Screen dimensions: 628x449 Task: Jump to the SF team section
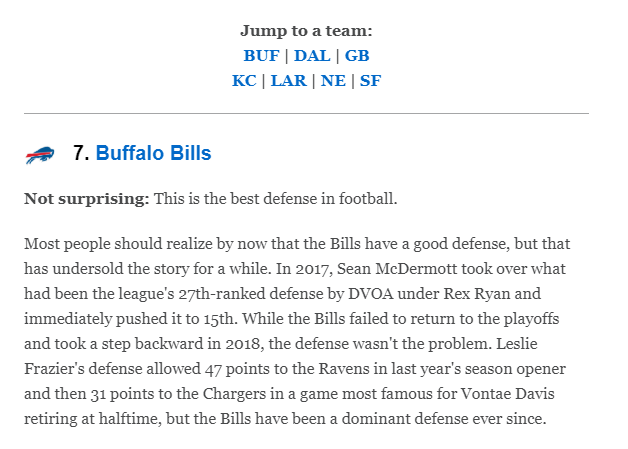pos(370,81)
